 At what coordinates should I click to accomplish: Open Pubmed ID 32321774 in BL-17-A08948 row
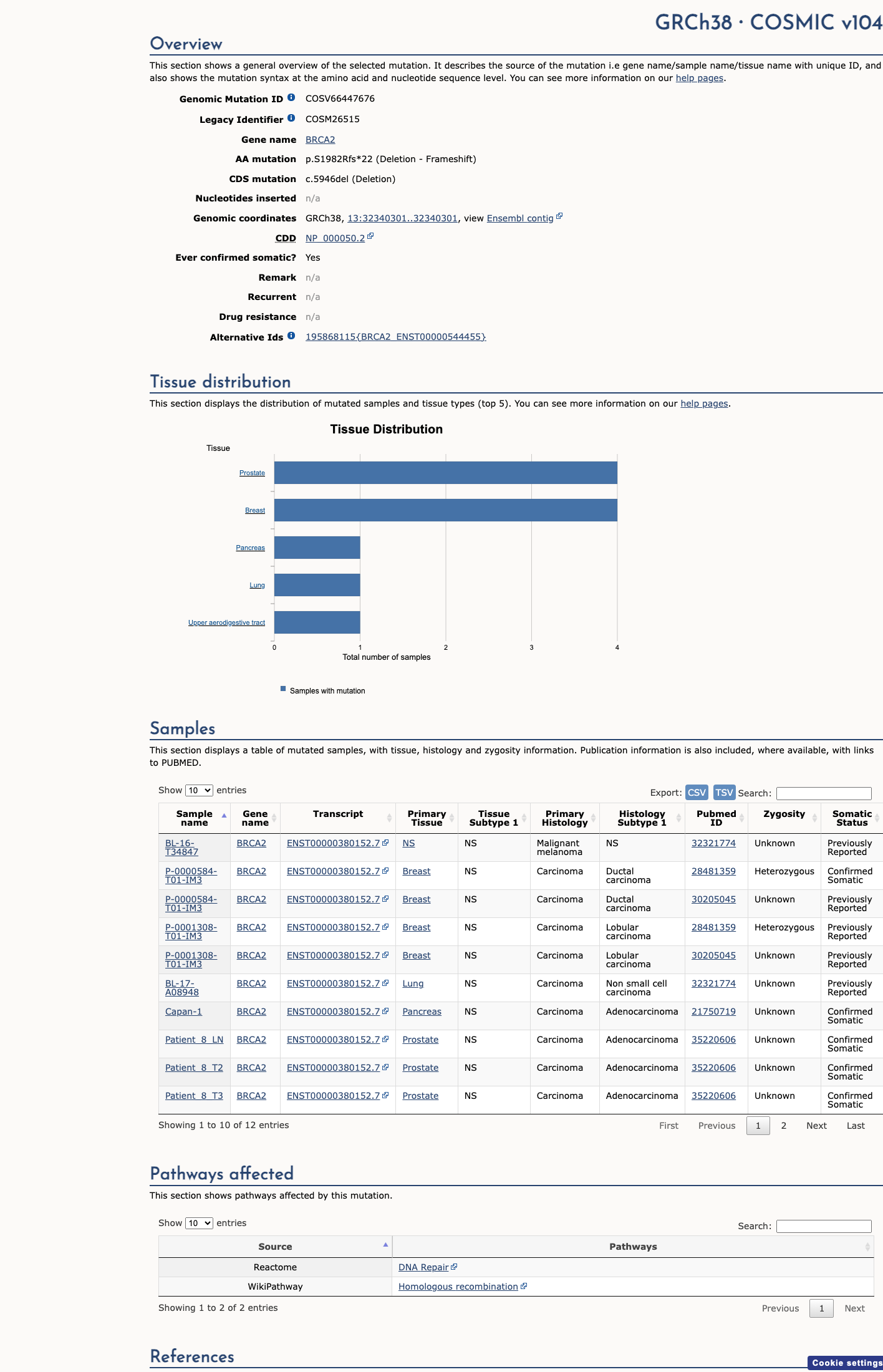tap(713, 983)
